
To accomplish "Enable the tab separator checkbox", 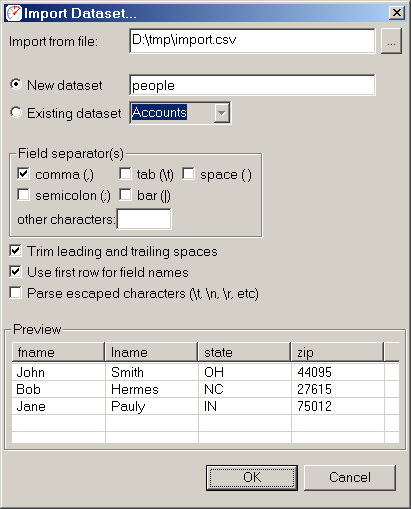I will pos(125,174).
